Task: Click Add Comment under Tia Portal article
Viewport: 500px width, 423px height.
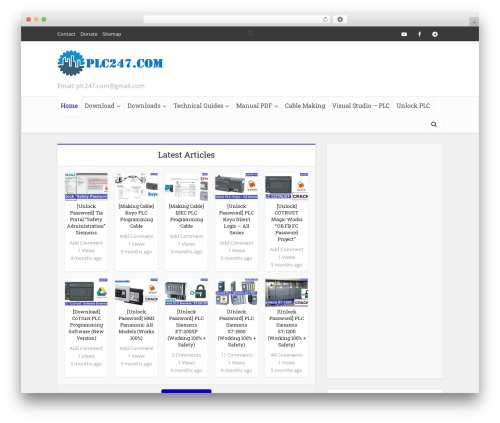Action: (86, 243)
